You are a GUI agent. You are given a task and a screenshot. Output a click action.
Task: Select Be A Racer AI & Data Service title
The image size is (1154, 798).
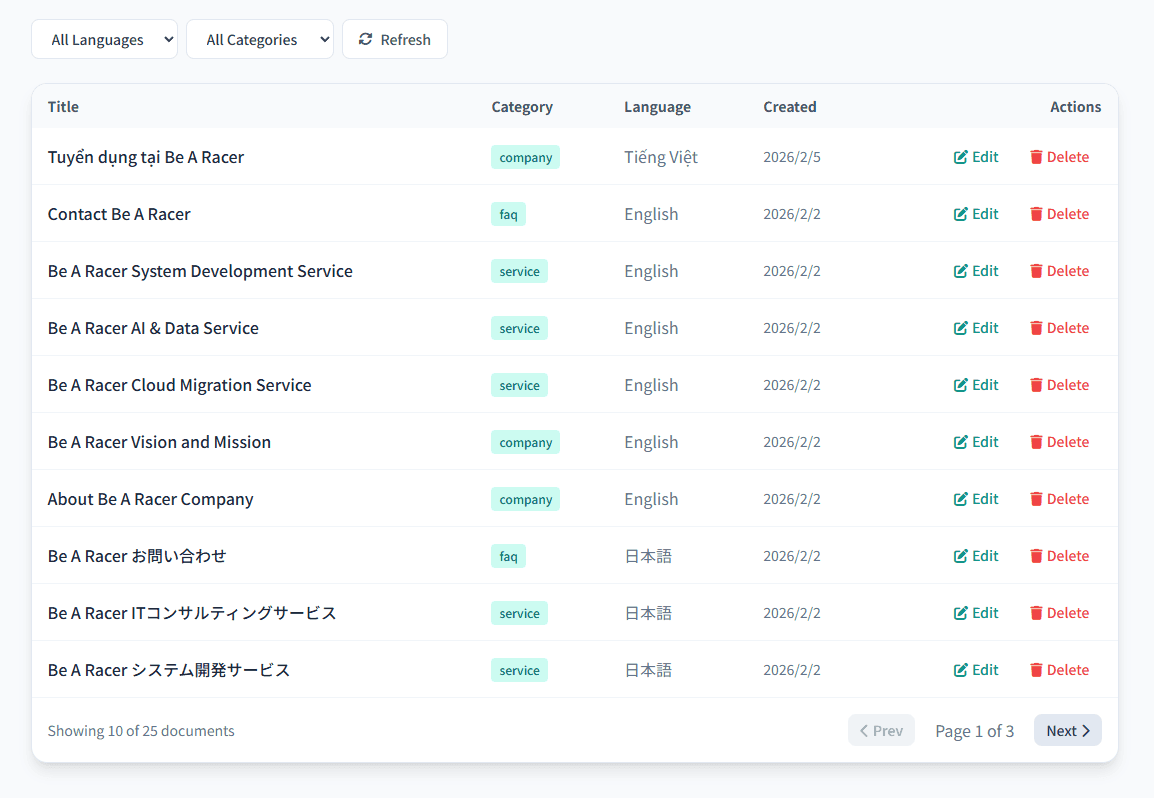[x=153, y=328]
